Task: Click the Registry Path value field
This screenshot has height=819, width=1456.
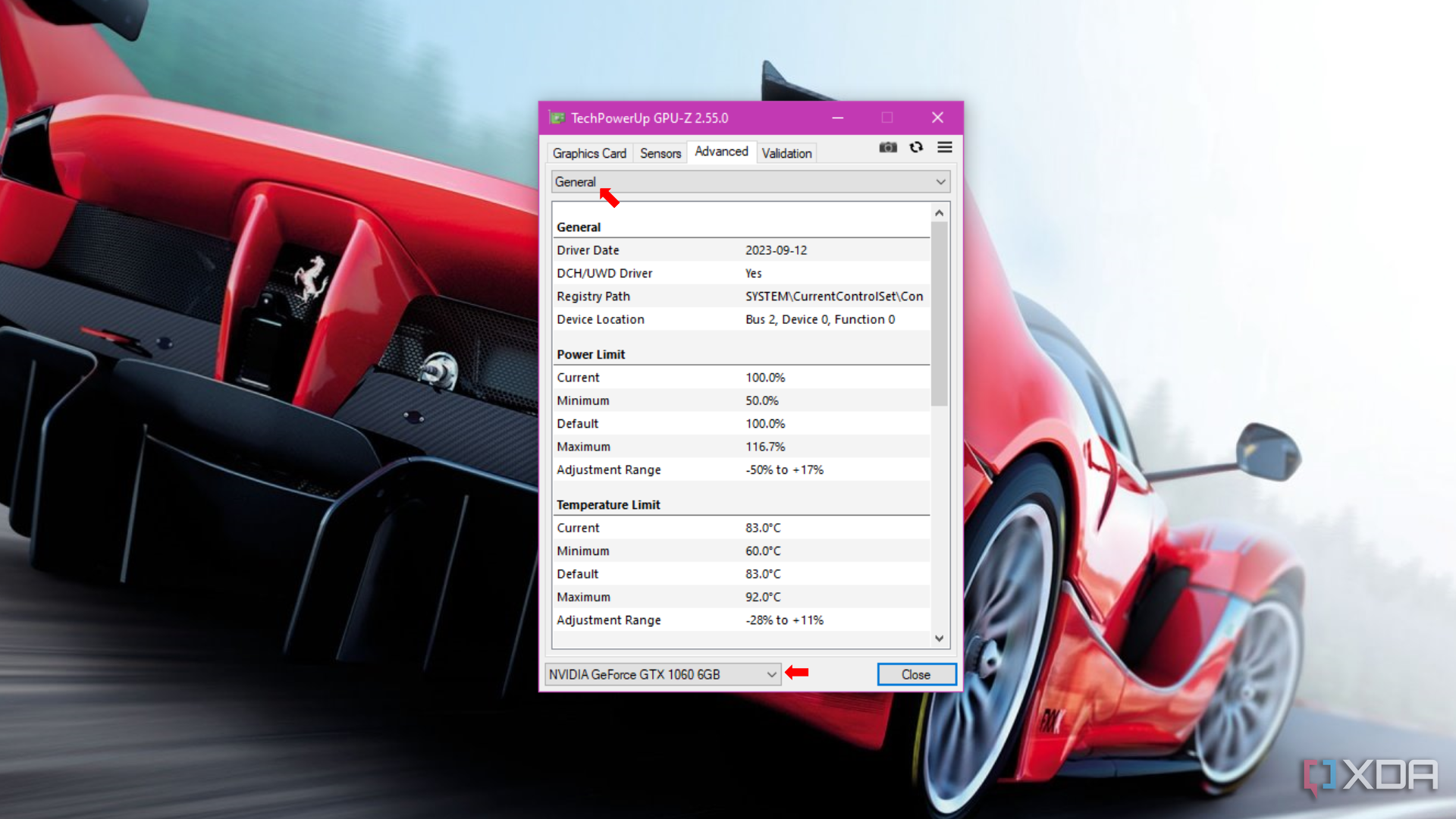Action: click(x=833, y=296)
